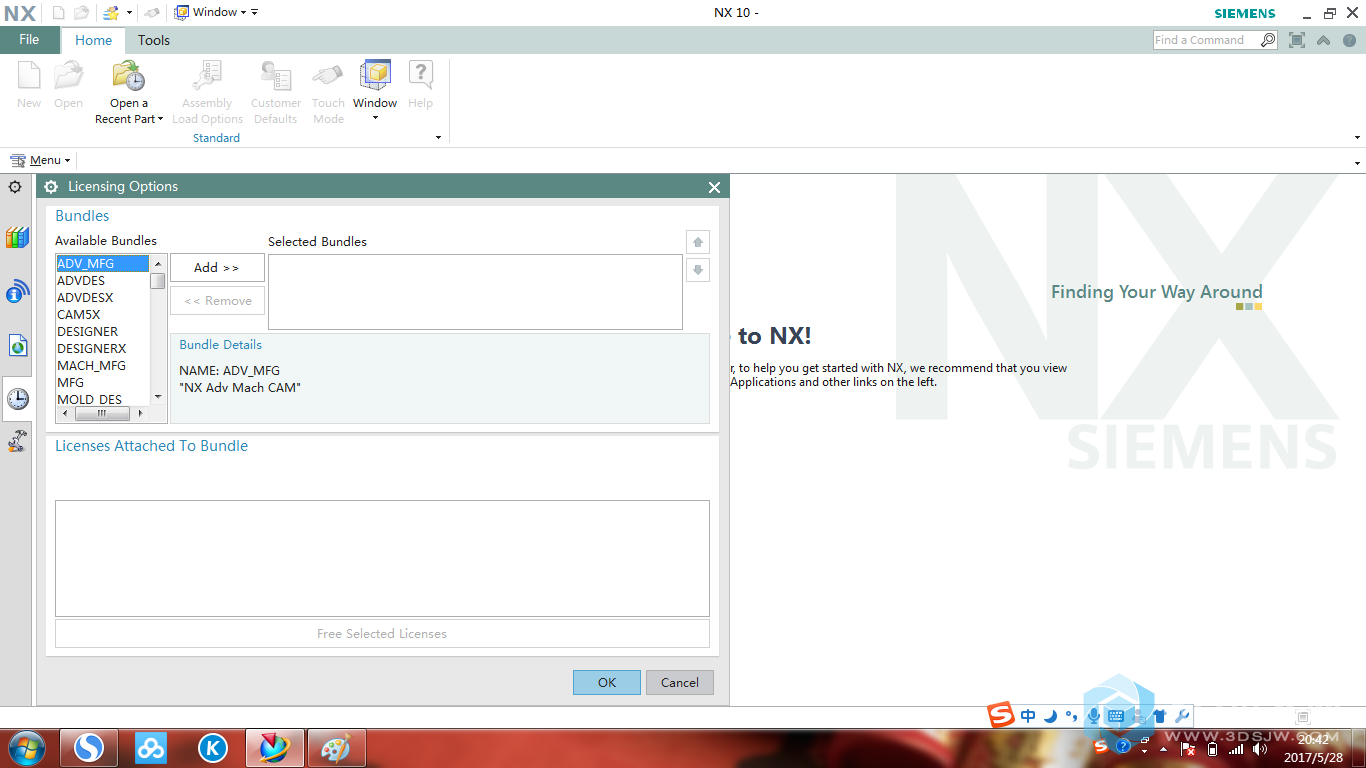Toggle Sogou moon half-width mode

pyautogui.click(x=1050, y=716)
